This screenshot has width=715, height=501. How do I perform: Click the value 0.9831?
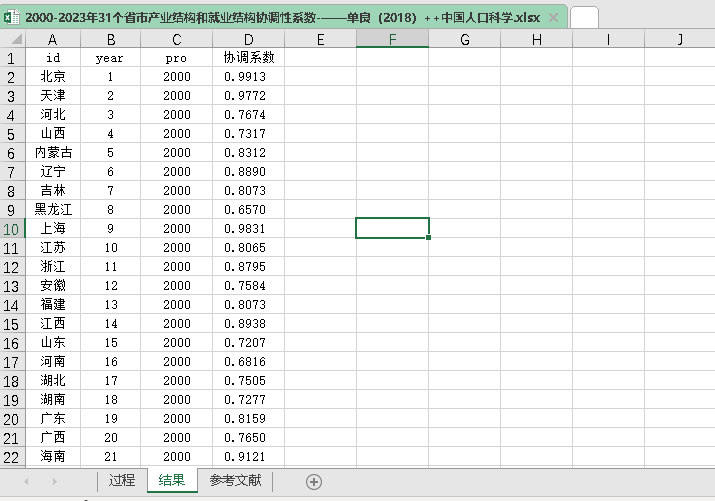click(245, 228)
